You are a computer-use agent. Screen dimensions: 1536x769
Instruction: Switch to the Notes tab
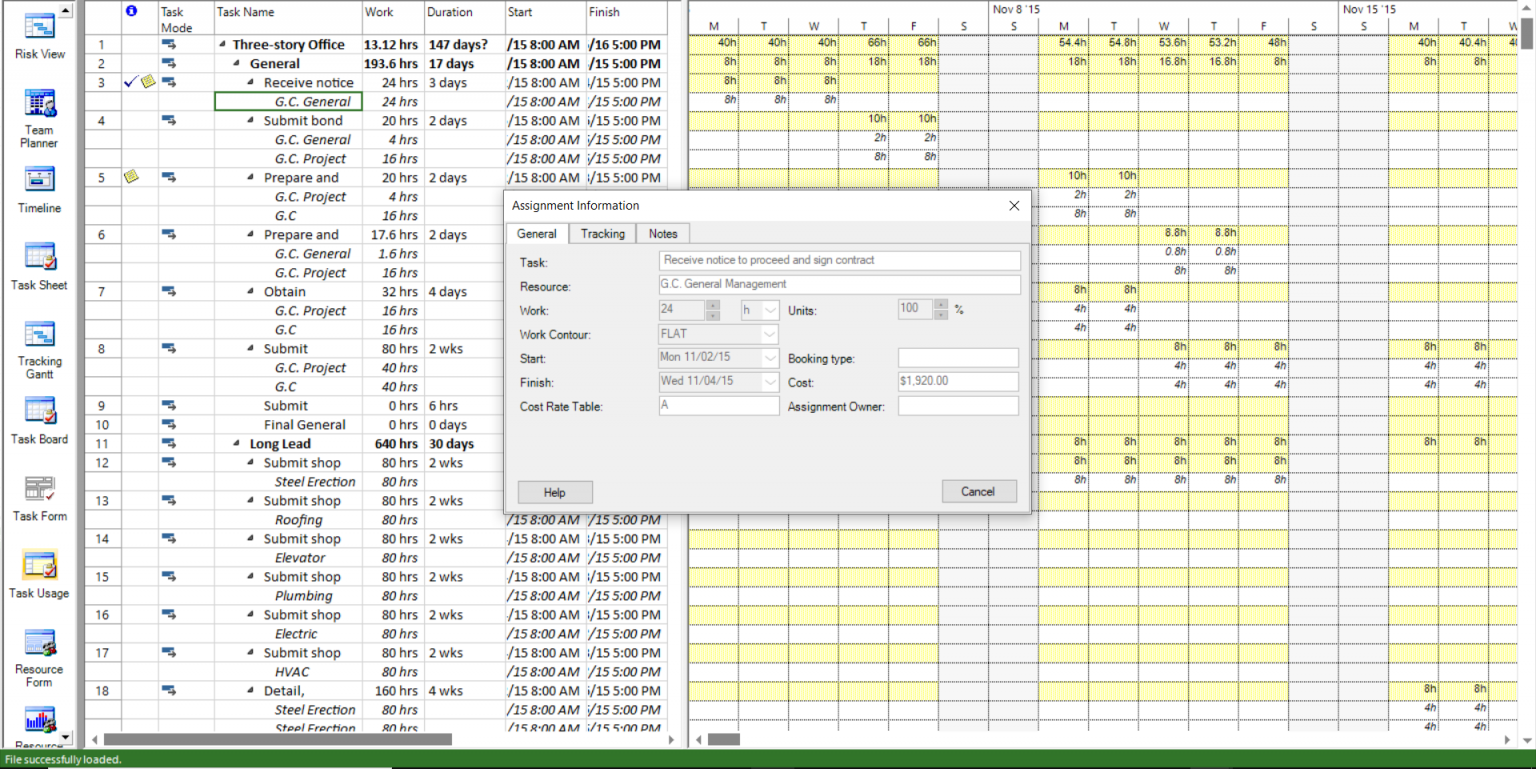point(663,233)
